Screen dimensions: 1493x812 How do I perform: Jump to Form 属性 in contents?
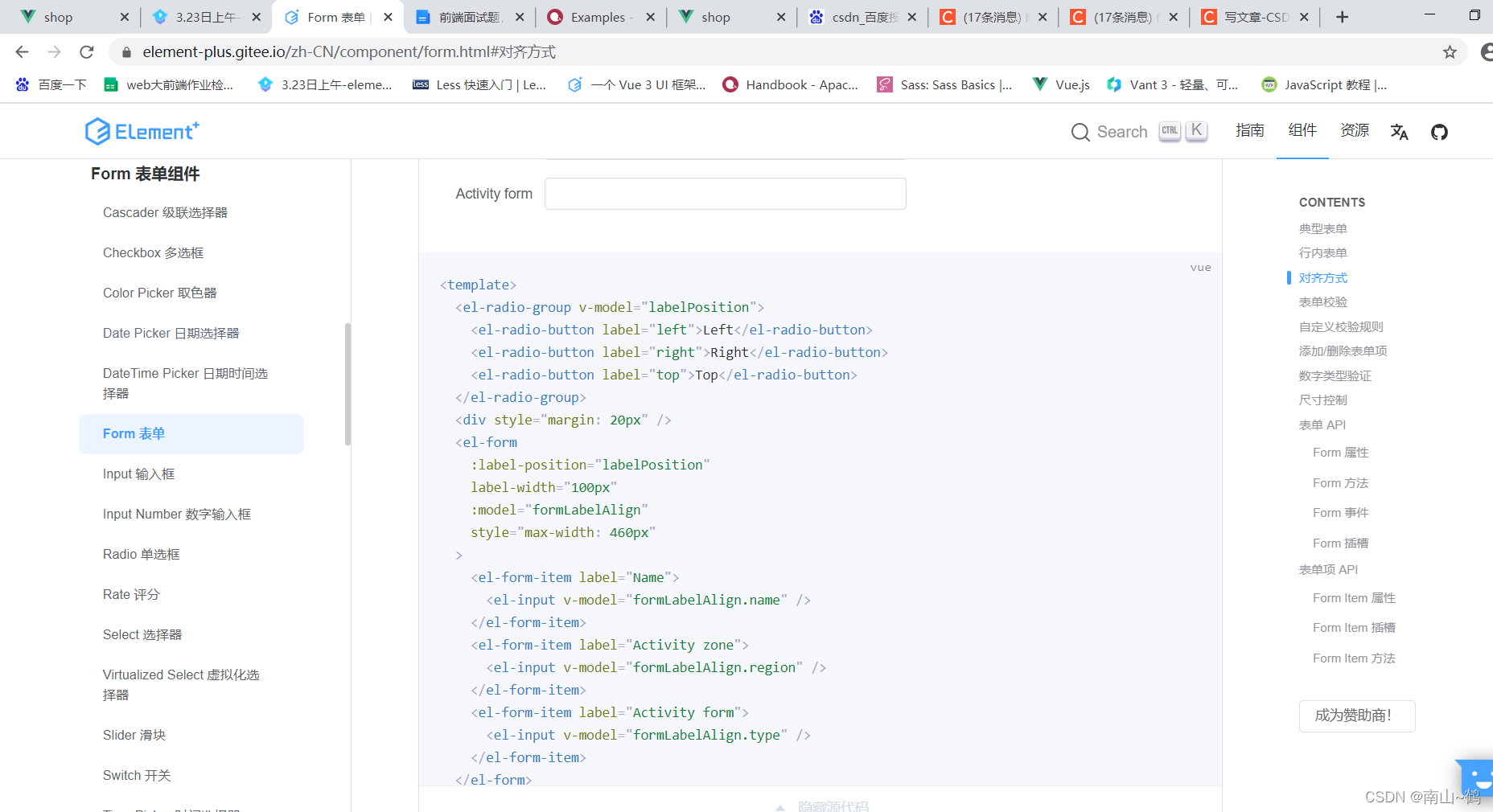[x=1340, y=453]
